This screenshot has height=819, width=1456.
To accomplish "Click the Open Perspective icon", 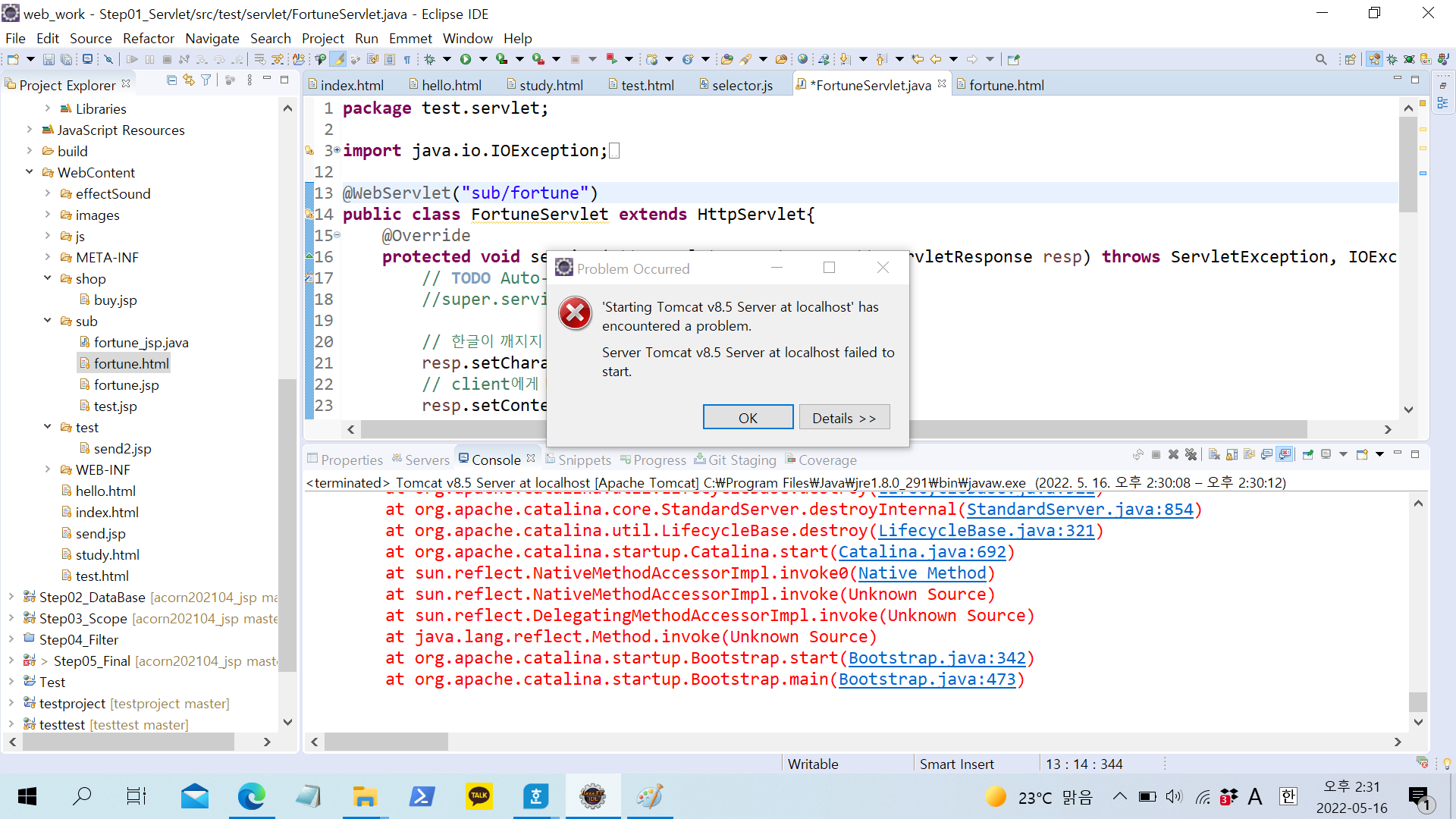I will tap(1350, 59).
